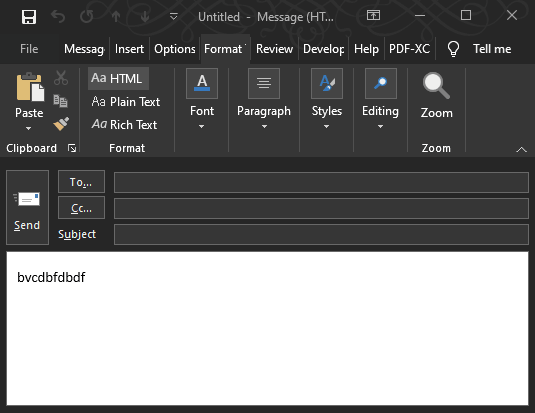Click the Copy icon in Clipboard group

(x=61, y=101)
